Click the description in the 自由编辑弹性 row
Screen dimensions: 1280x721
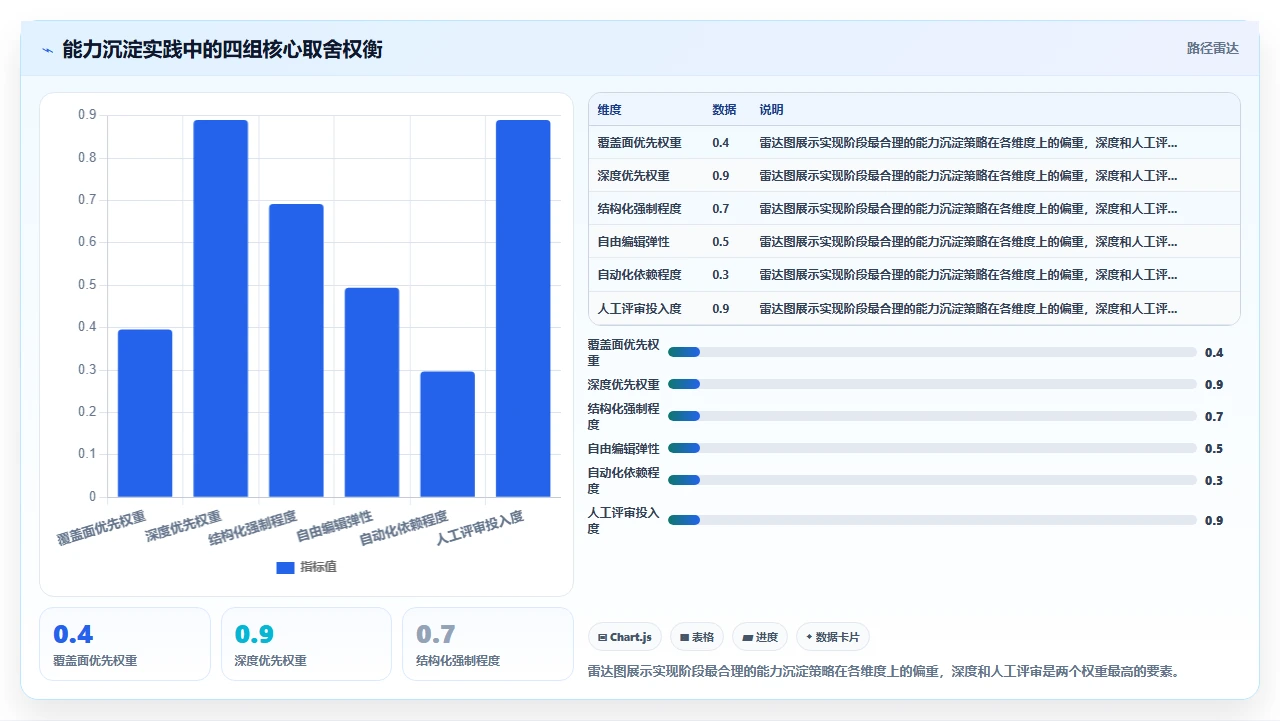click(x=968, y=242)
